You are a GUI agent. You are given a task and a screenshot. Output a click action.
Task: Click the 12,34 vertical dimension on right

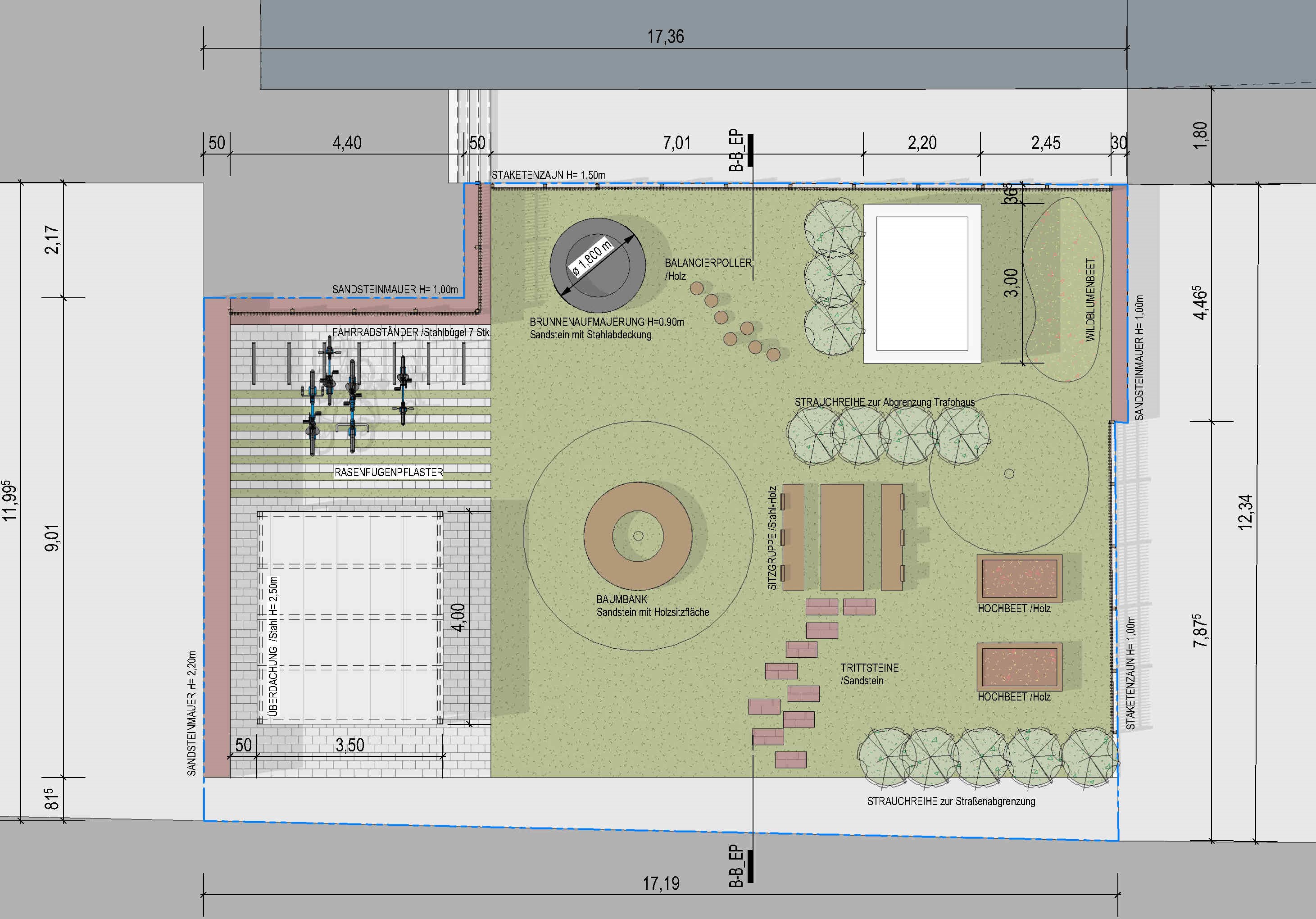(x=1245, y=512)
